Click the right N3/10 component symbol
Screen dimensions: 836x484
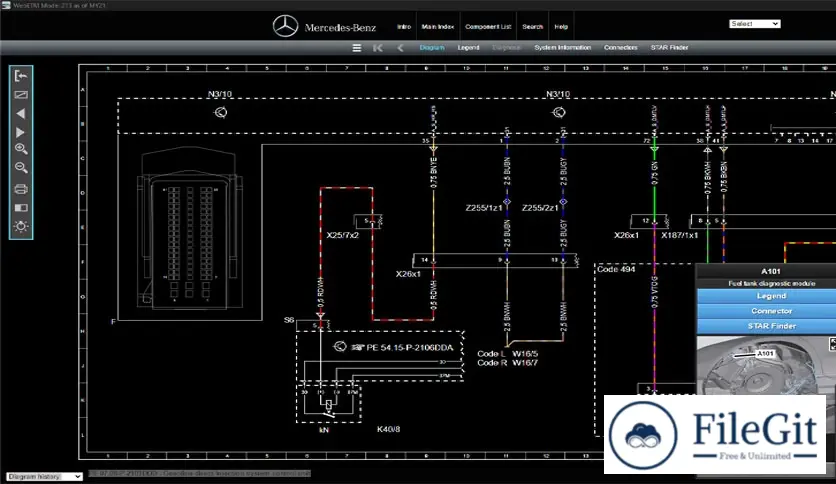pyautogui.click(x=559, y=112)
